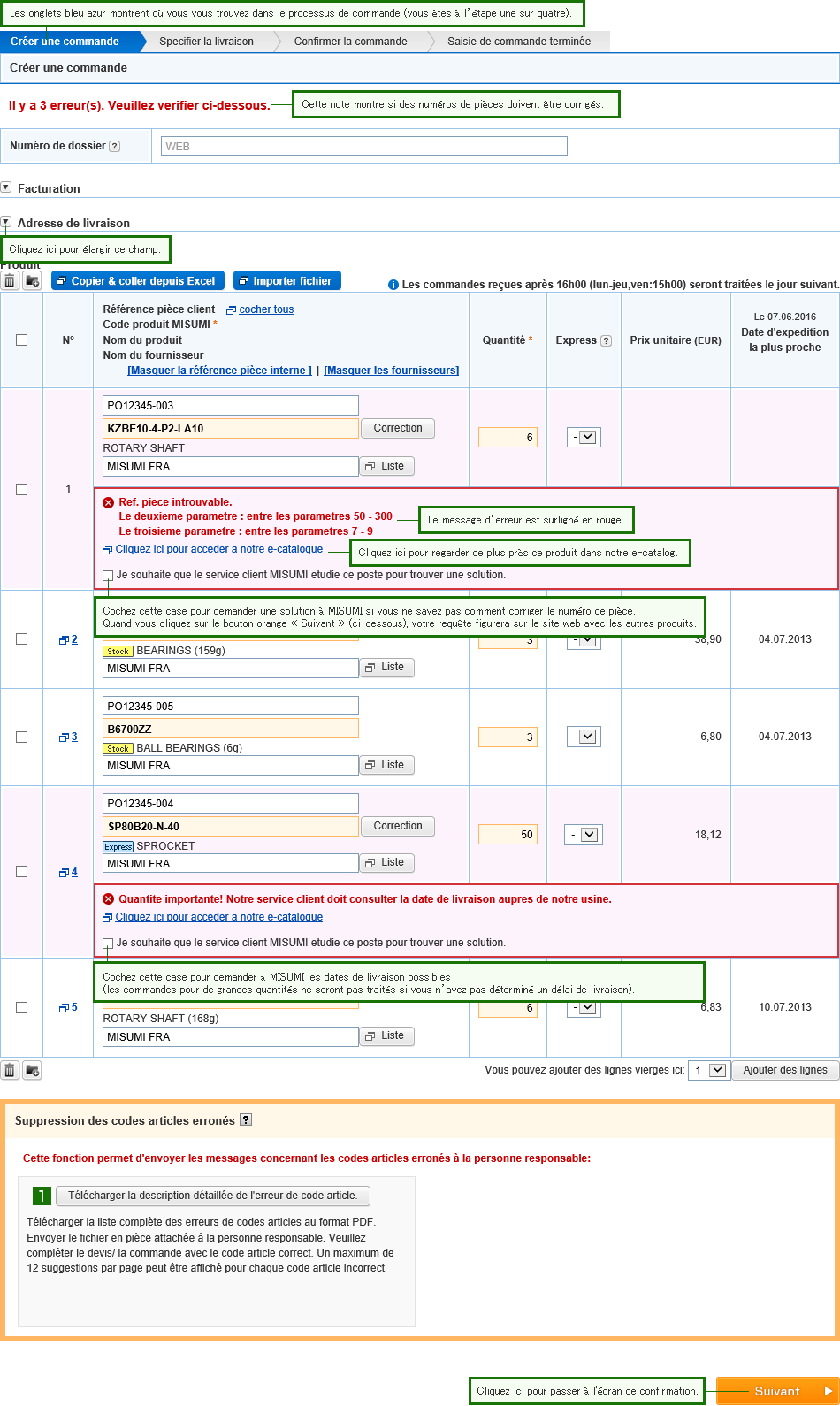This screenshot has width=840, height=1406.
Task: Click the folder-add icon above the product table
Action: (x=33, y=281)
